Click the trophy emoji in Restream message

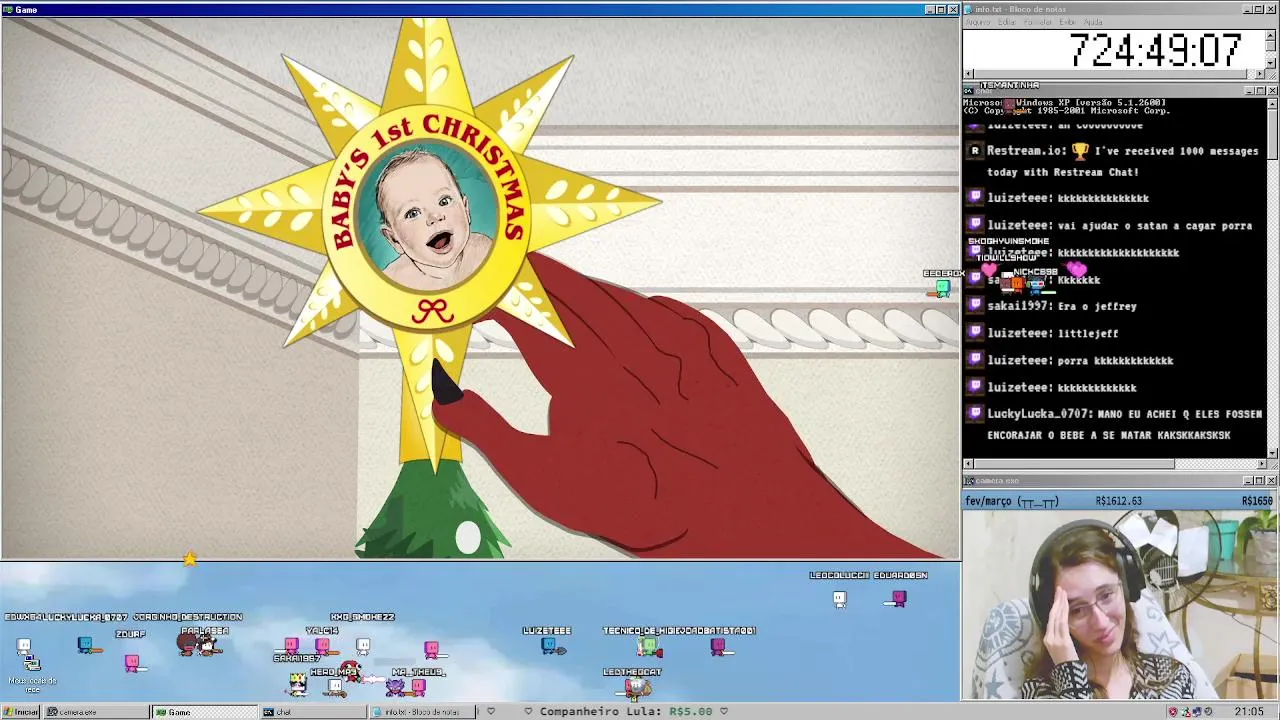pyautogui.click(x=1080, y=151)
